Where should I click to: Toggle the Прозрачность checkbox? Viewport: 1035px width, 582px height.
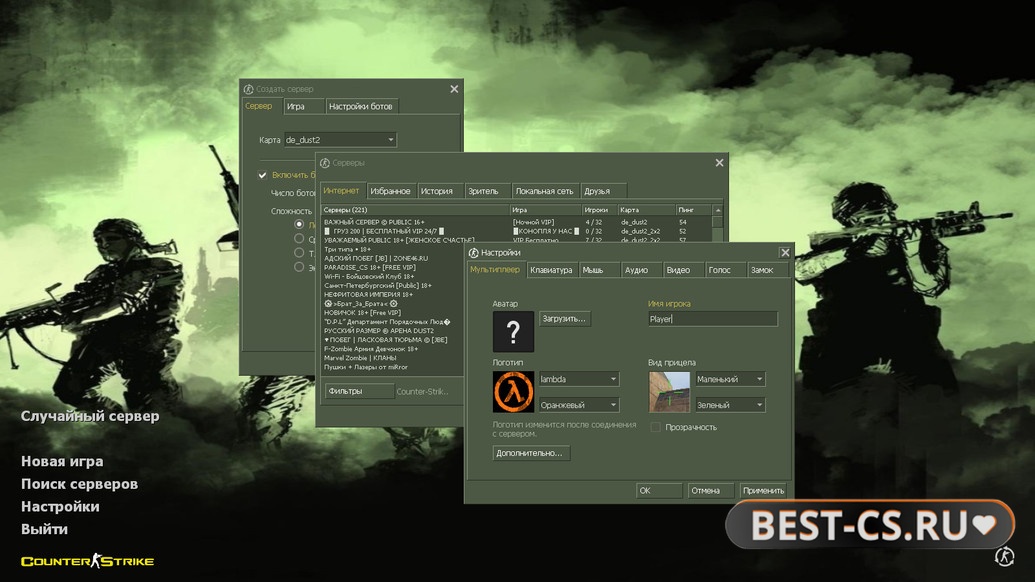coord(655,427)
